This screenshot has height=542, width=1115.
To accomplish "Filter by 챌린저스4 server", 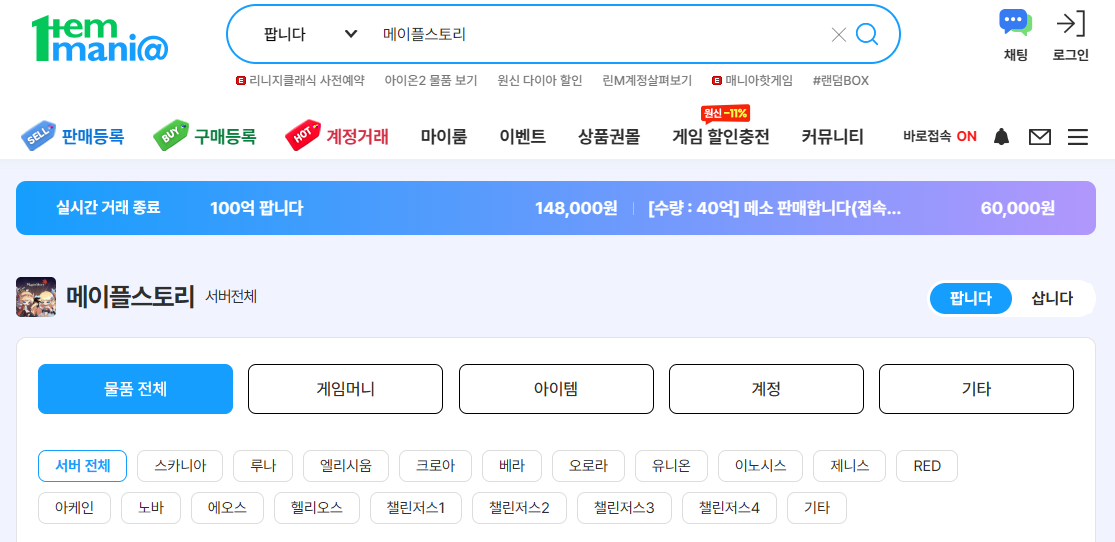I will click(729, 508).
